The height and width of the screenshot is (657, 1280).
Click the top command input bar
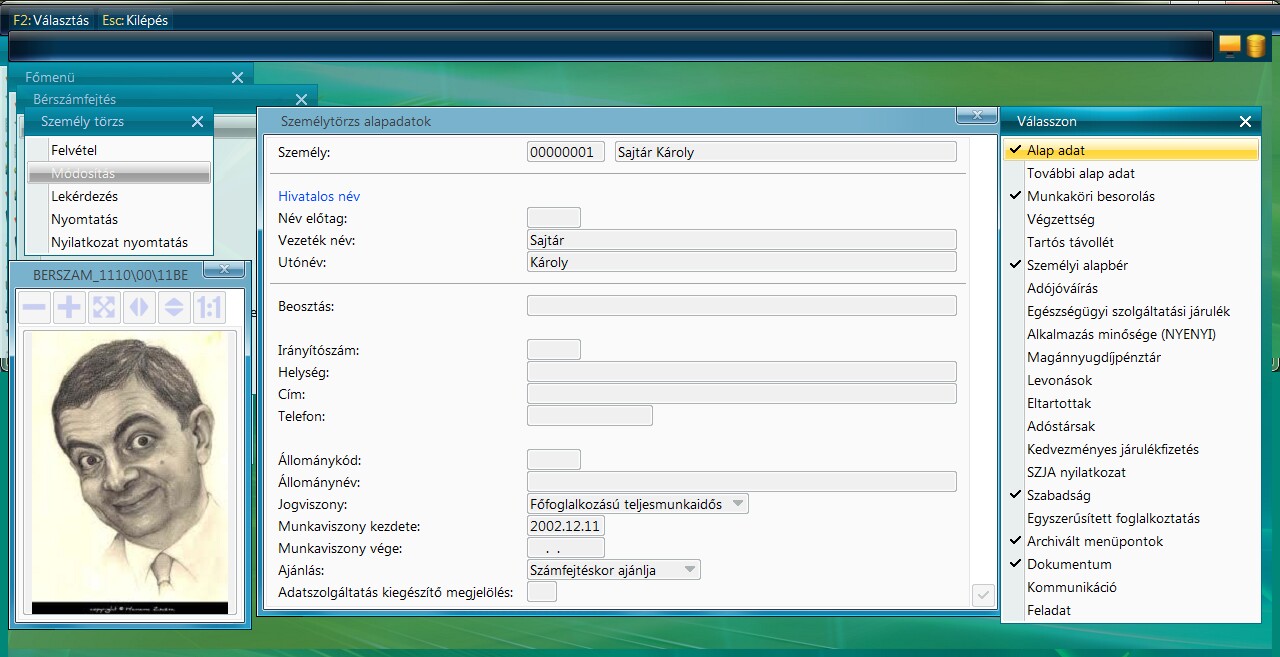pos(610,46)
